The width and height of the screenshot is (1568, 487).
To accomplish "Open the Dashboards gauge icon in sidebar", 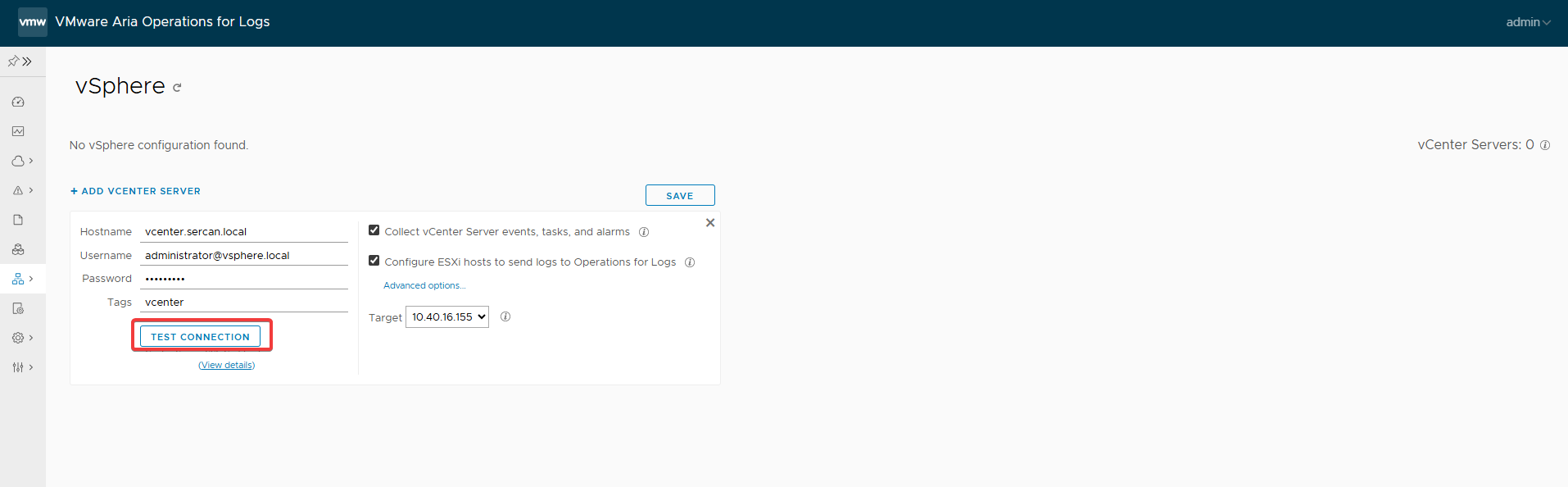I will coord(18,102).
